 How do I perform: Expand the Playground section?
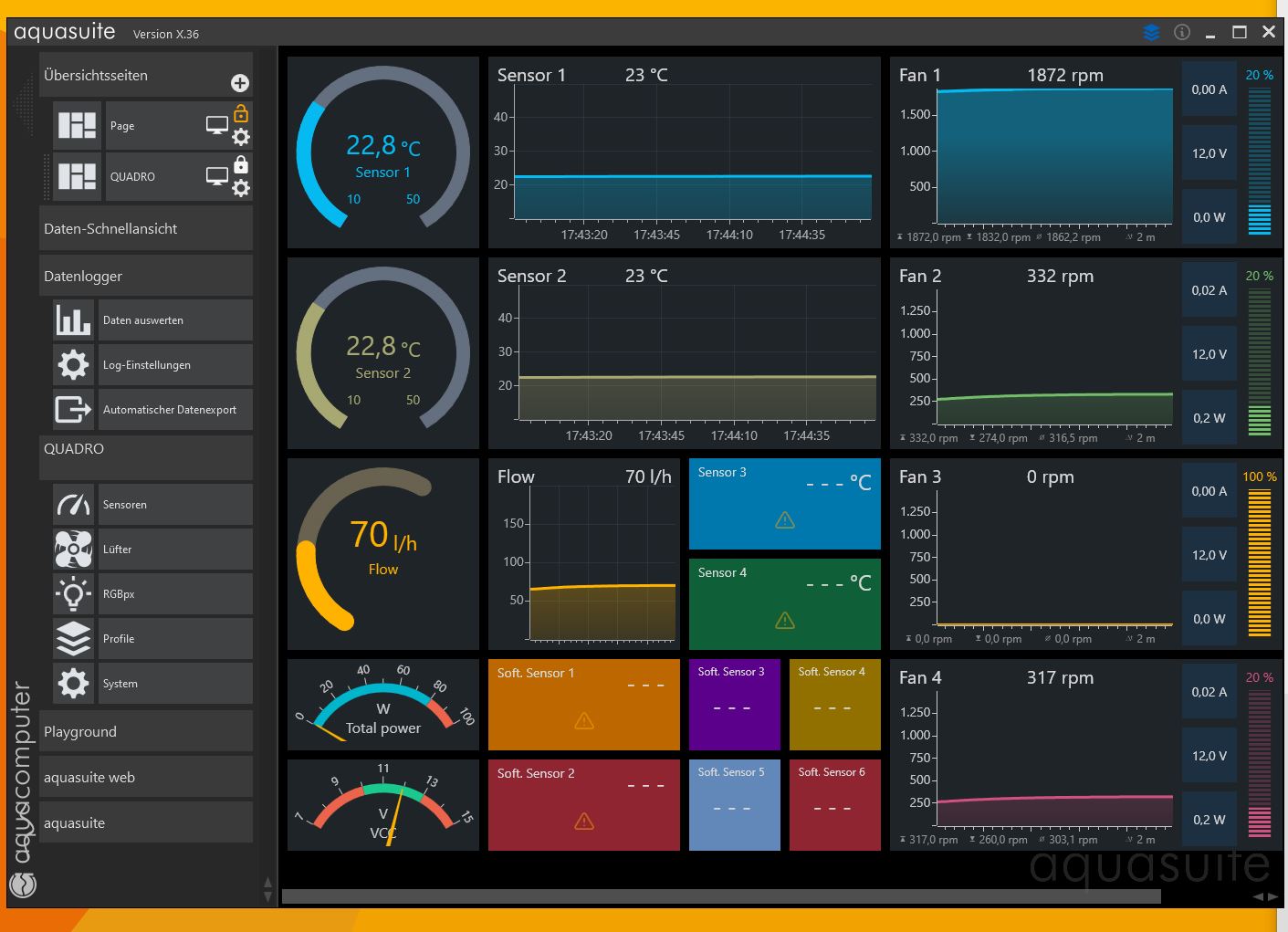(x=146, y=732)
